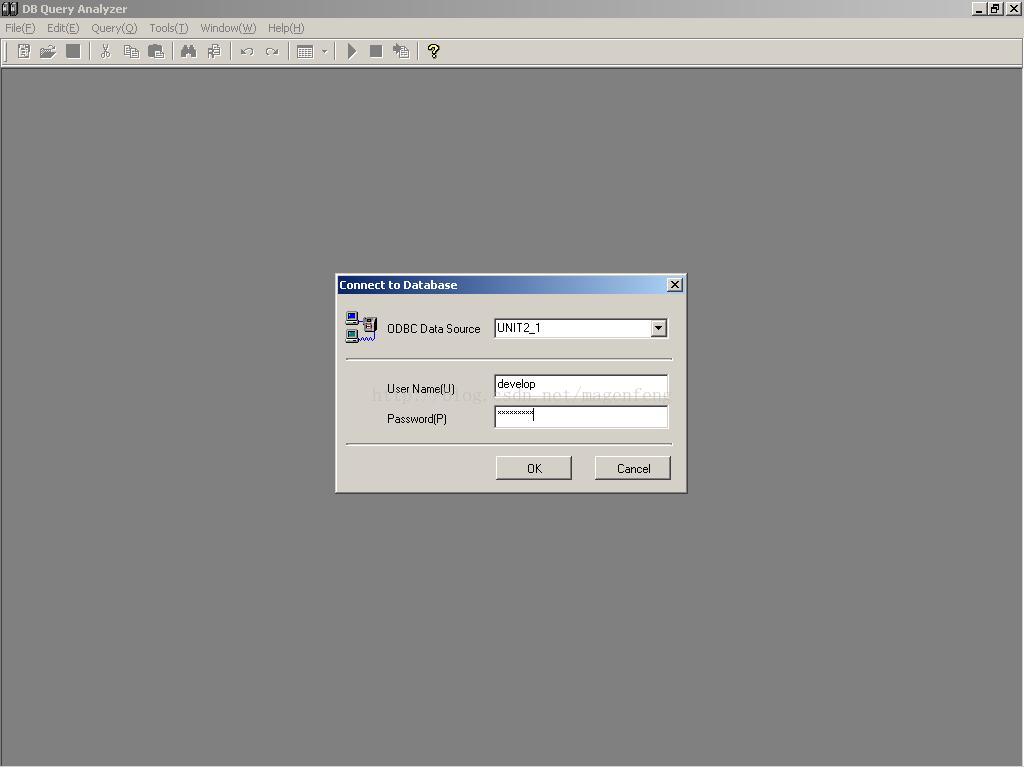Click the Open file folder icon

click(x=48, y=51)
